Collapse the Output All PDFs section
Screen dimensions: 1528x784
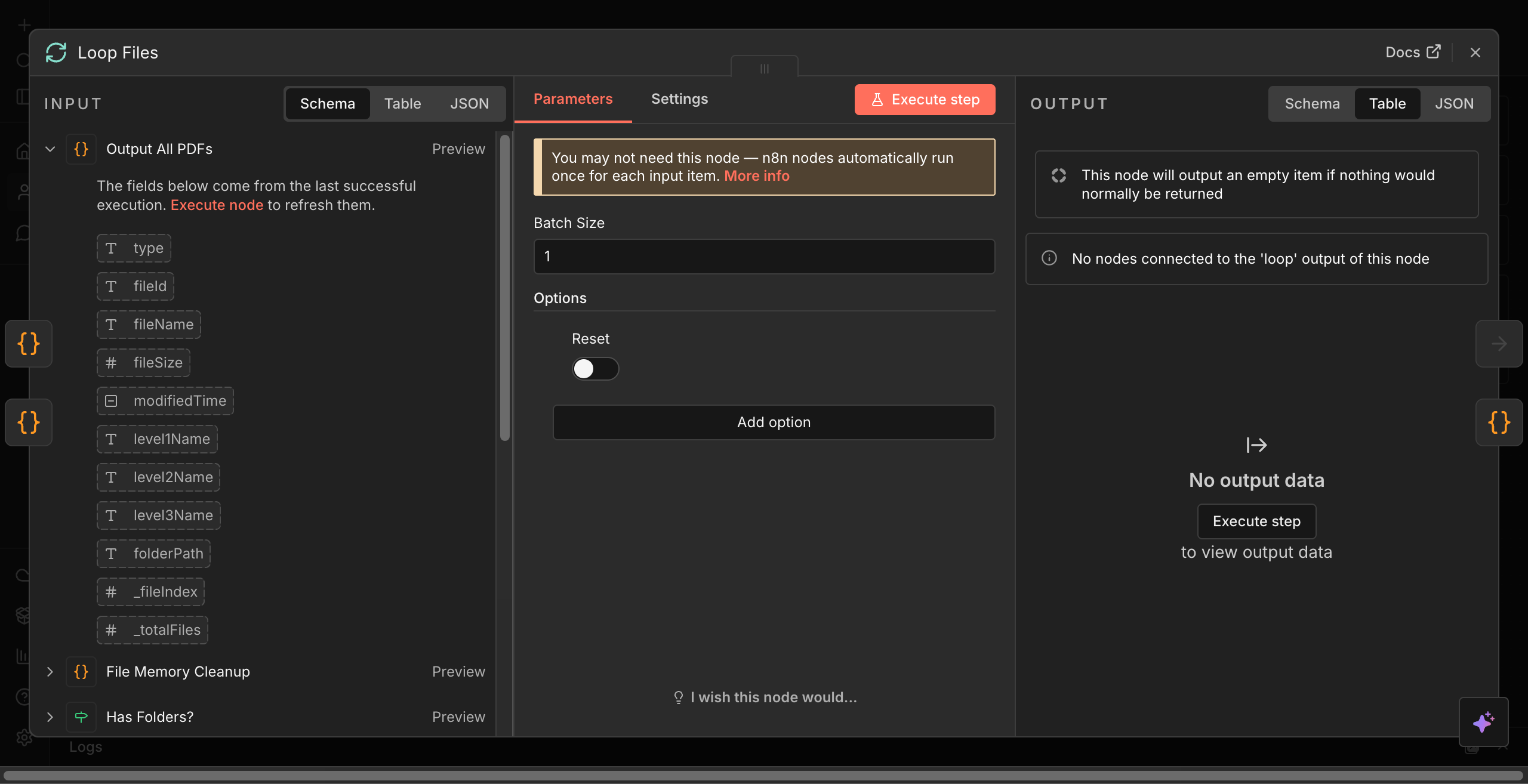tap(50, 149)
